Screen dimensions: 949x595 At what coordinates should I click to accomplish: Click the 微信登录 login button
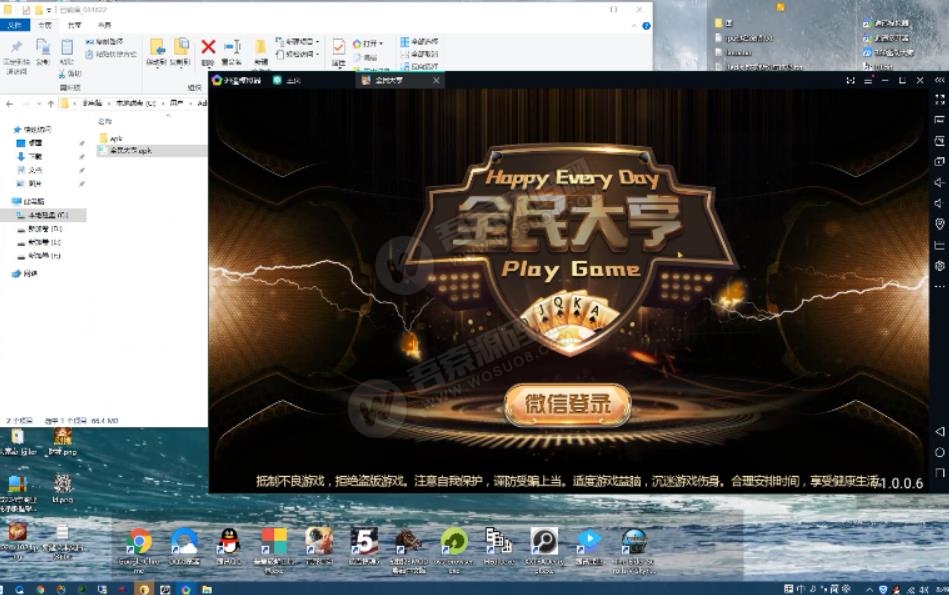(567, 405)
